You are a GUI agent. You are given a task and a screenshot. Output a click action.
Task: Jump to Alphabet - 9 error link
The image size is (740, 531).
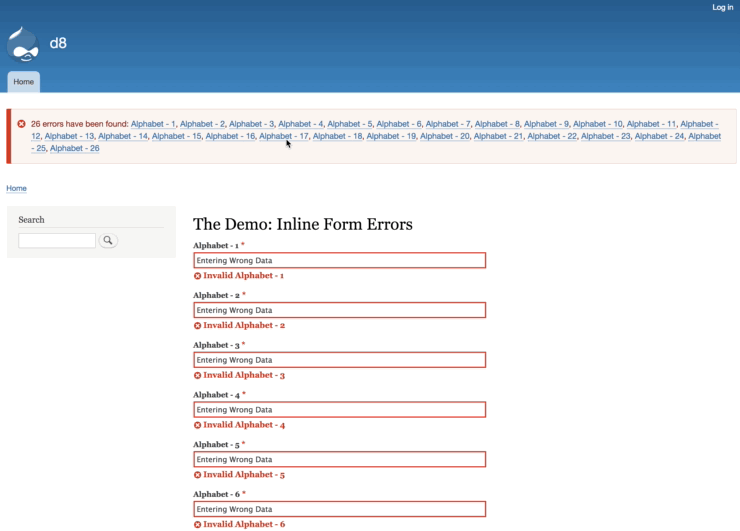(546, 124)
